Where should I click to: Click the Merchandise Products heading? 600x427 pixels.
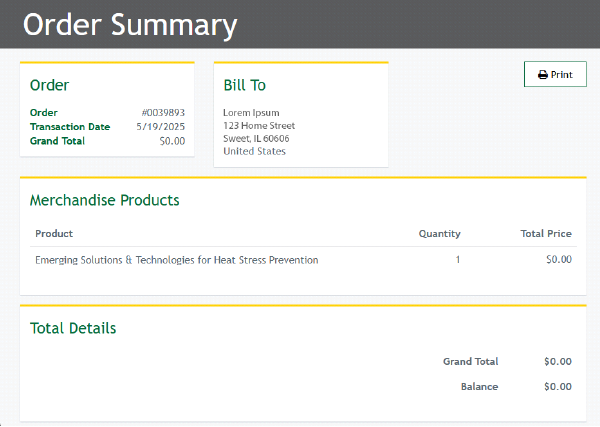(105, 200)
